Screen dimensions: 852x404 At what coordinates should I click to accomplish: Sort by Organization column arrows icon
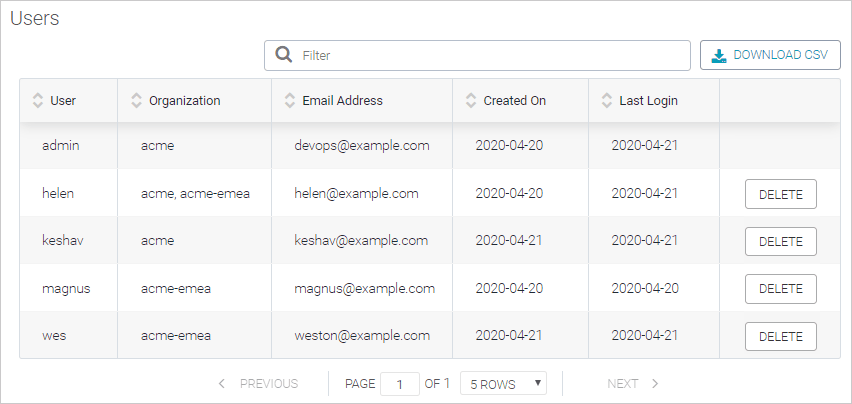tap(137, 101)
